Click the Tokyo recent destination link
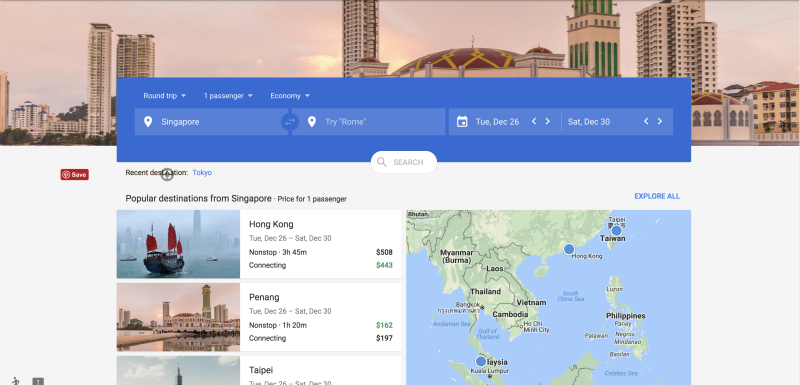 (202, 173)
